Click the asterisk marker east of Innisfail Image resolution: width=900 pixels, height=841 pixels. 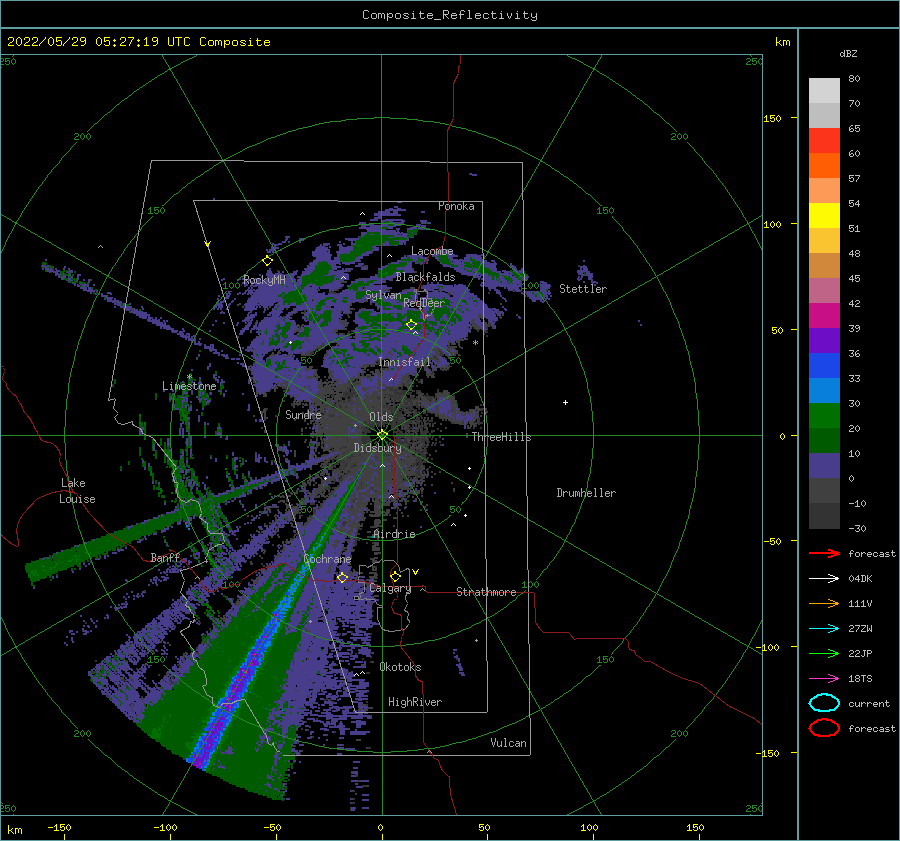pyautogui.click(x=475, y=343)
